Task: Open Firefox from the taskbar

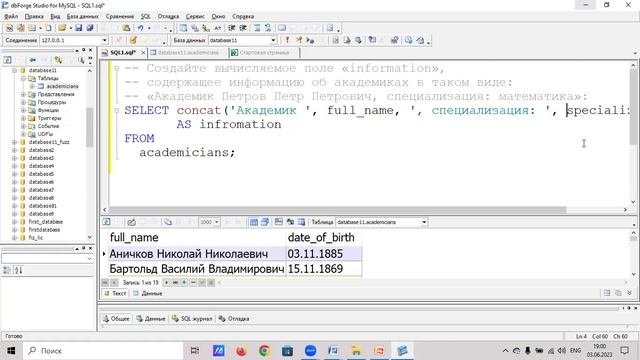Action: point(241,351)
